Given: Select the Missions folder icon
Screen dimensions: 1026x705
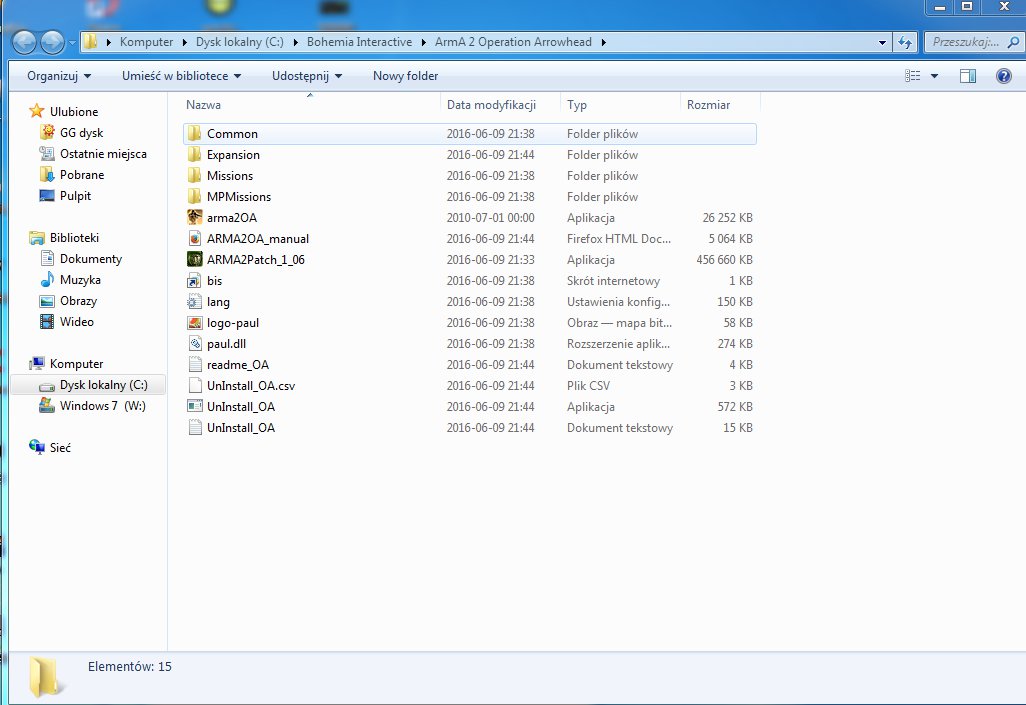Looking at the screenshot, I should point(194,175).
